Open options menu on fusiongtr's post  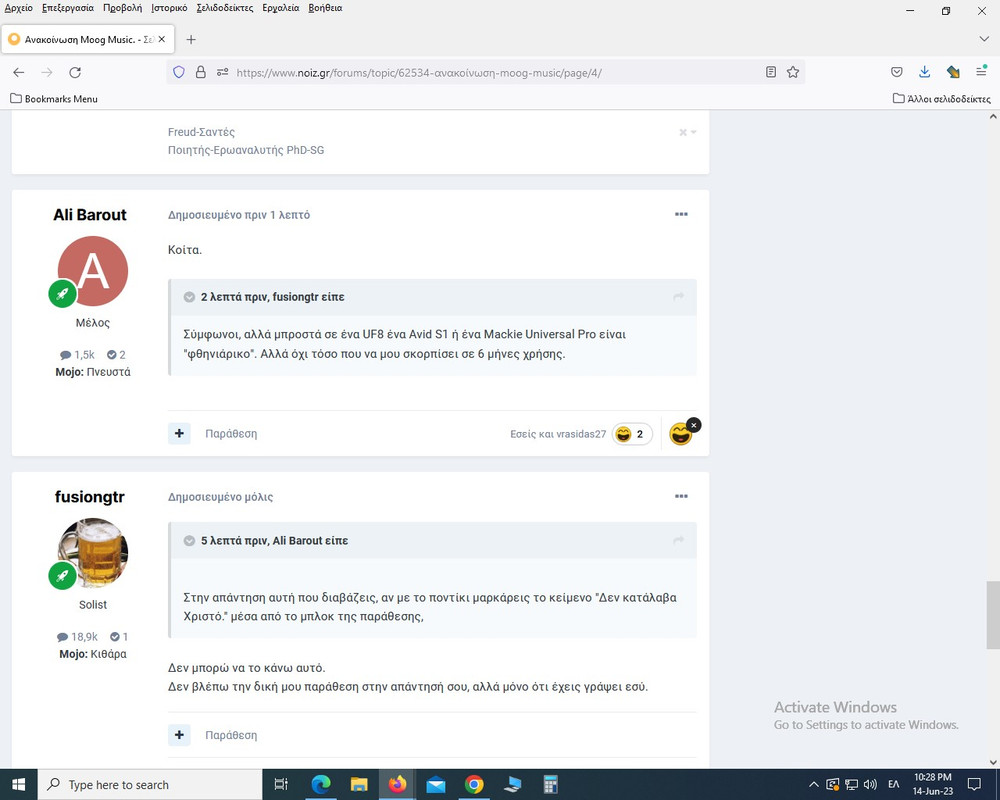coord(681,496)
